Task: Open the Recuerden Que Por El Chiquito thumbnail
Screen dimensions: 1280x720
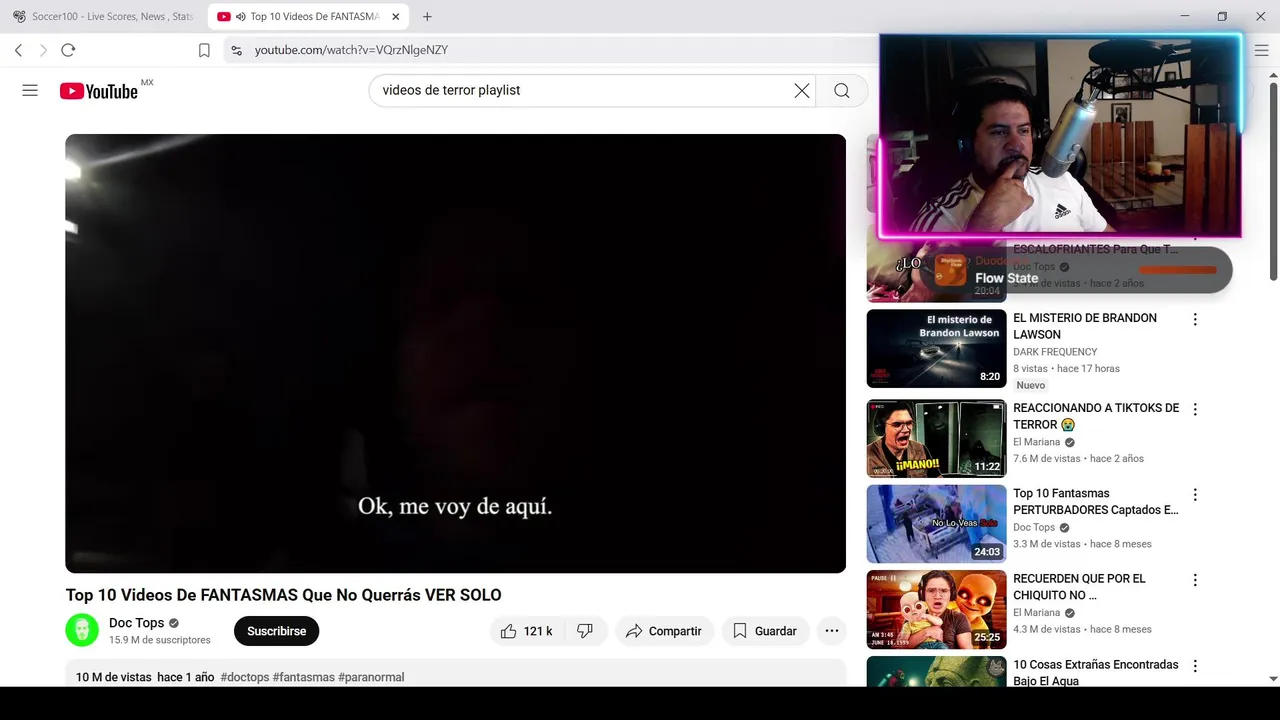Action: [x=936, y=609]
